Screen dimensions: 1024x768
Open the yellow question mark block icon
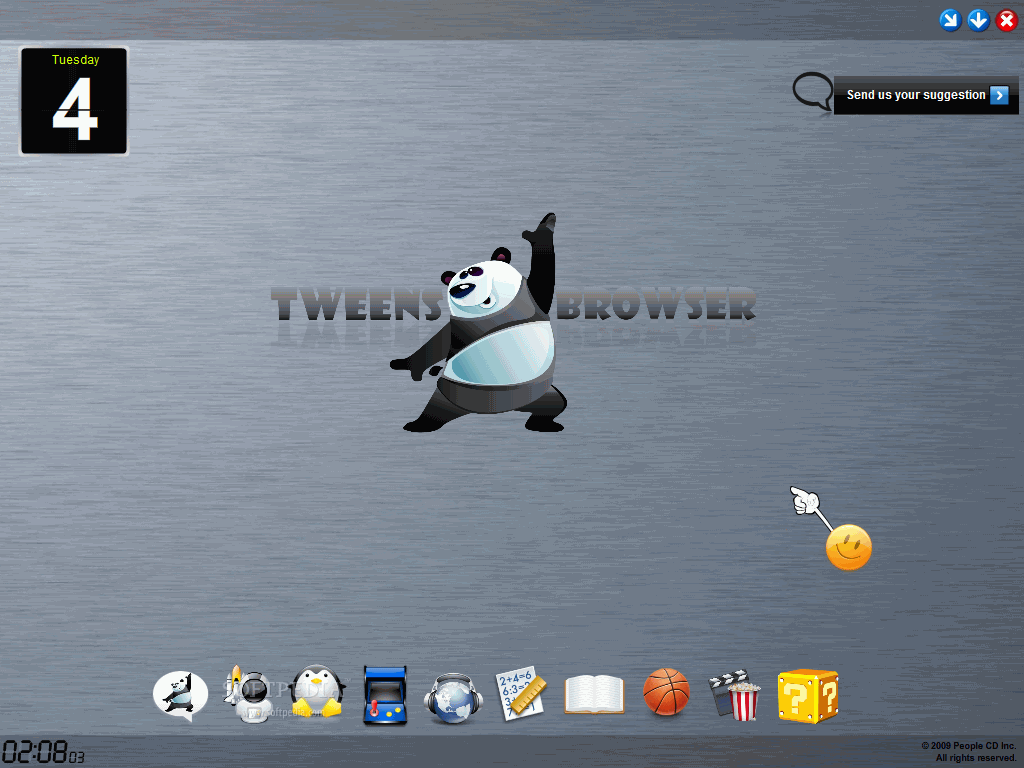[x=808, y=696]
